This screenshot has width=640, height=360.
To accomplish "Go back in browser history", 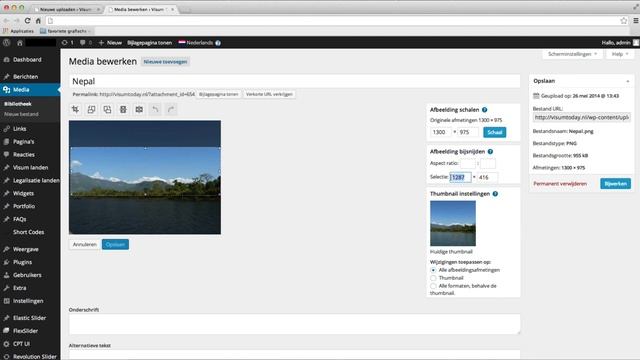I will click(6, 20).
